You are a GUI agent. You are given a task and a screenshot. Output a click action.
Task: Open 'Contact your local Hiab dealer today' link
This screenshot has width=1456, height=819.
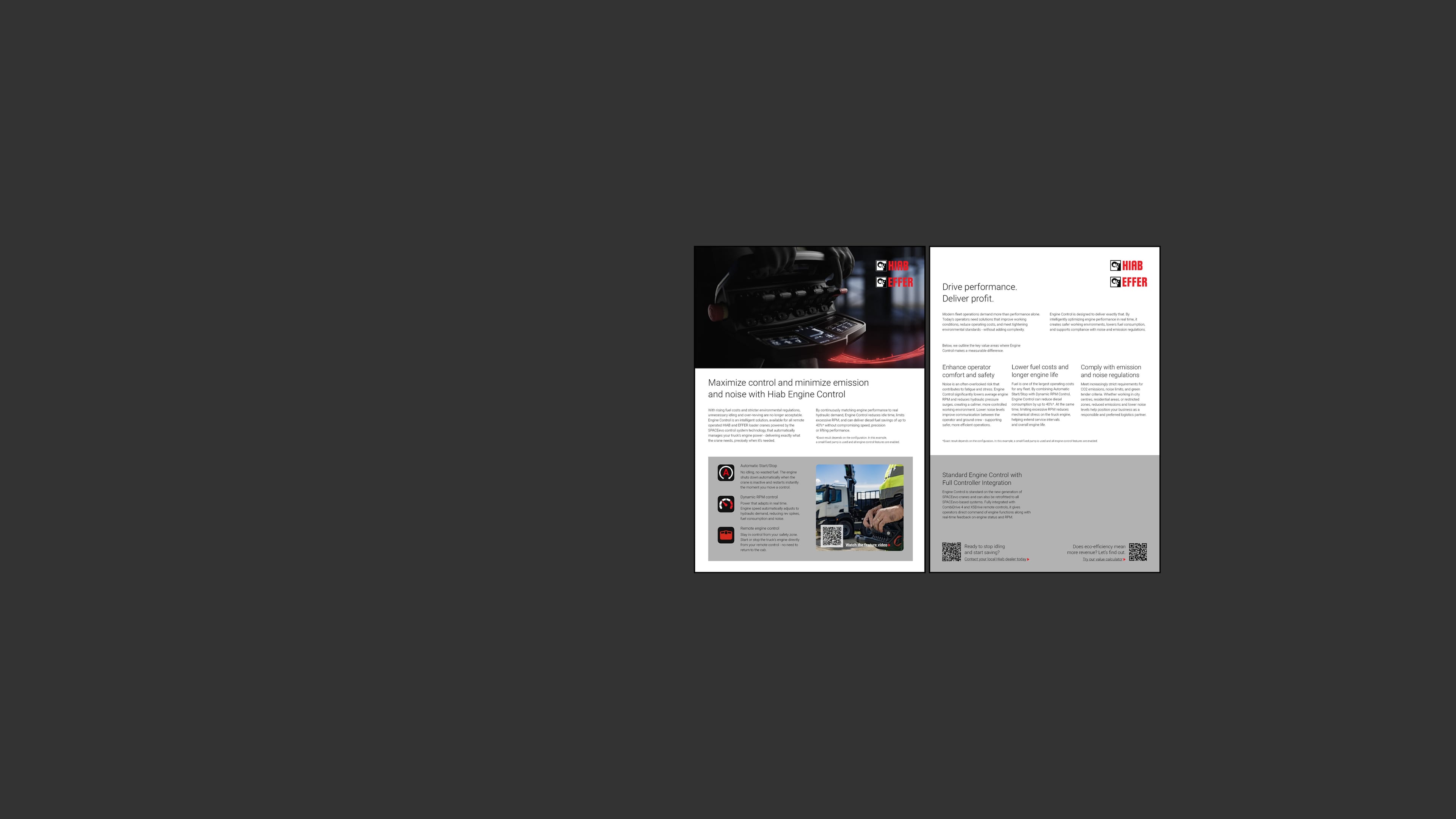[996, 559]
